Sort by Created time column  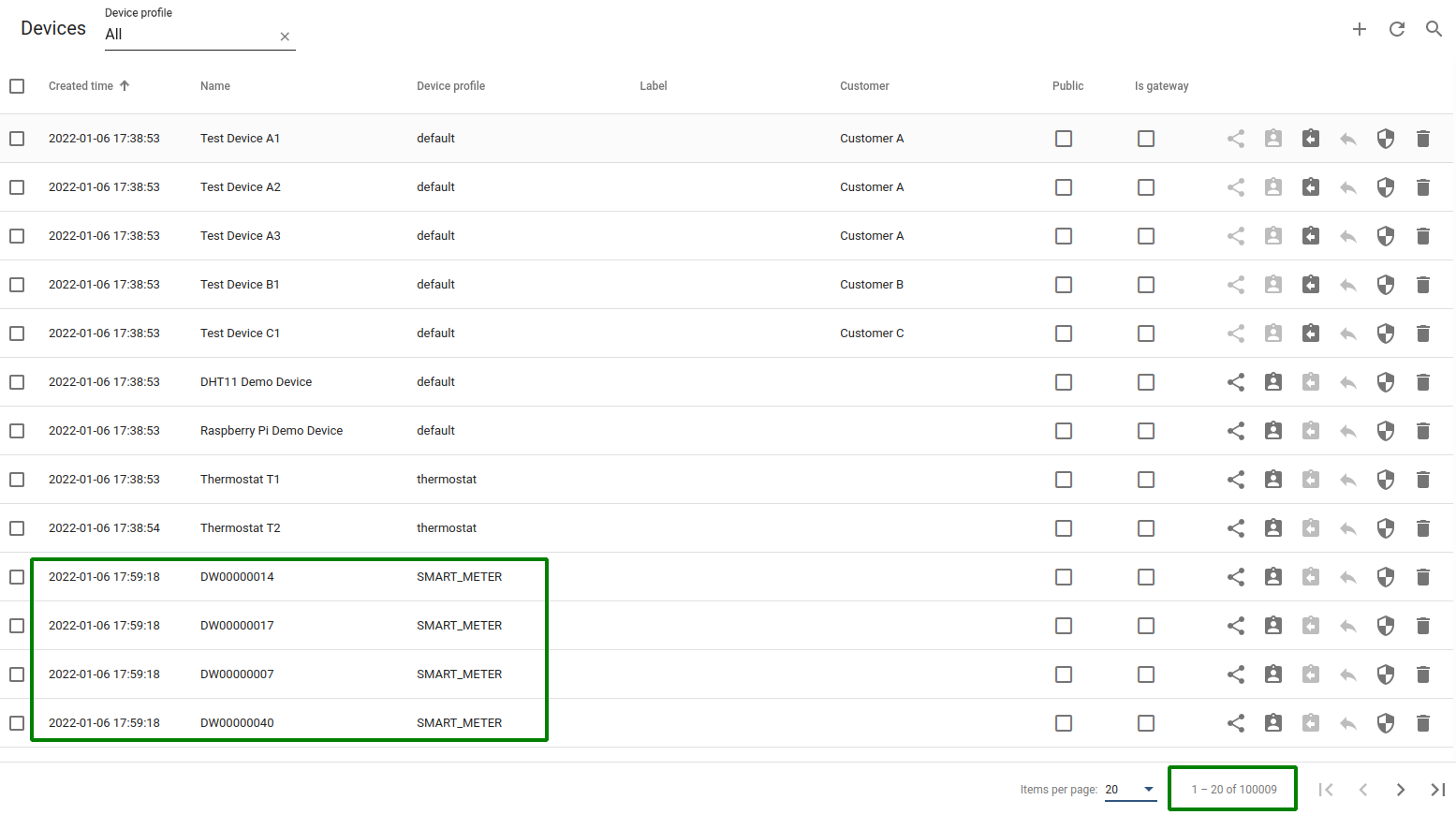click(81, 86)
